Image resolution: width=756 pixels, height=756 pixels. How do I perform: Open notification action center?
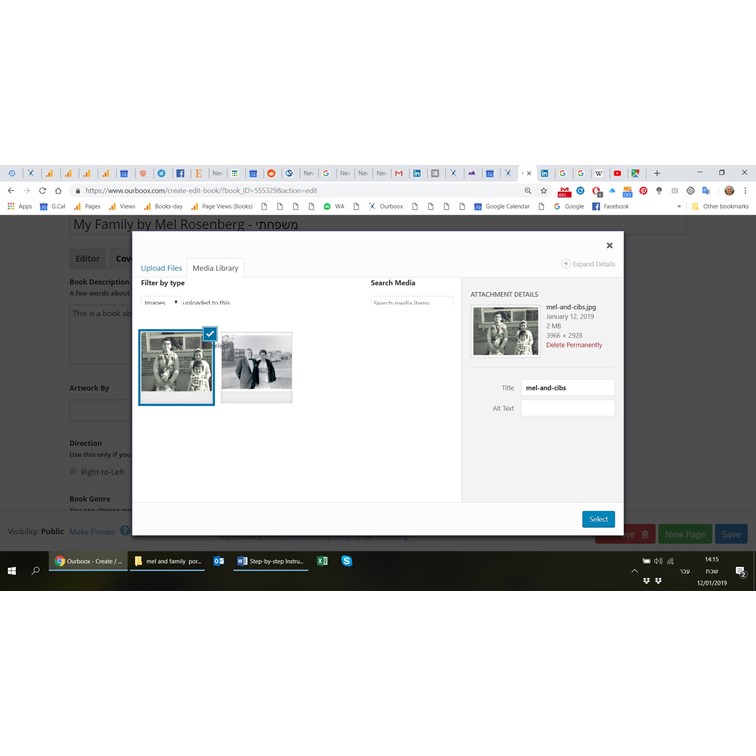pyautogui.click(x=741, y=572)
